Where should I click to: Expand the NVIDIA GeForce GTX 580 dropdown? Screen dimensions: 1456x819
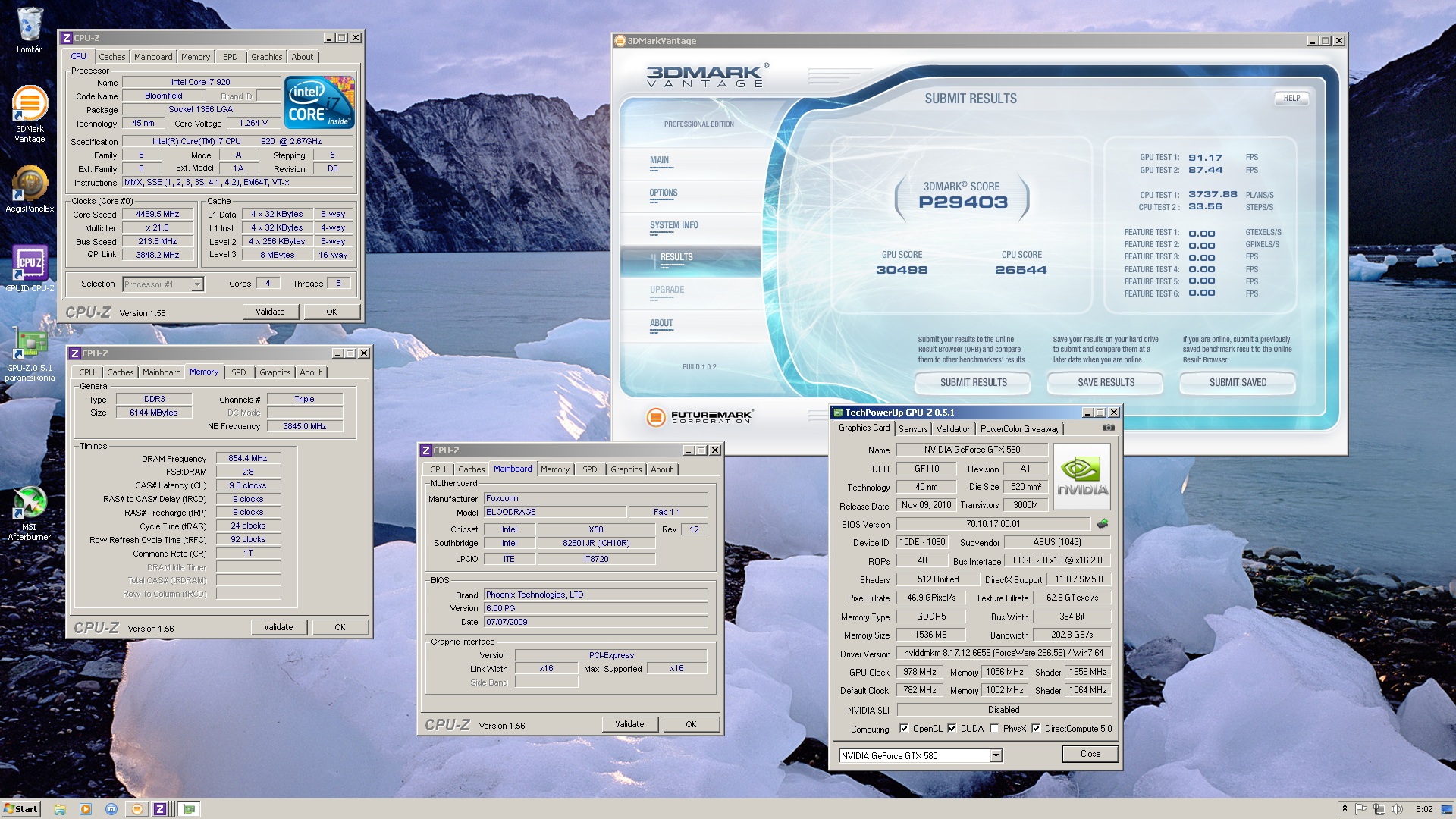[x=996, y=756]
